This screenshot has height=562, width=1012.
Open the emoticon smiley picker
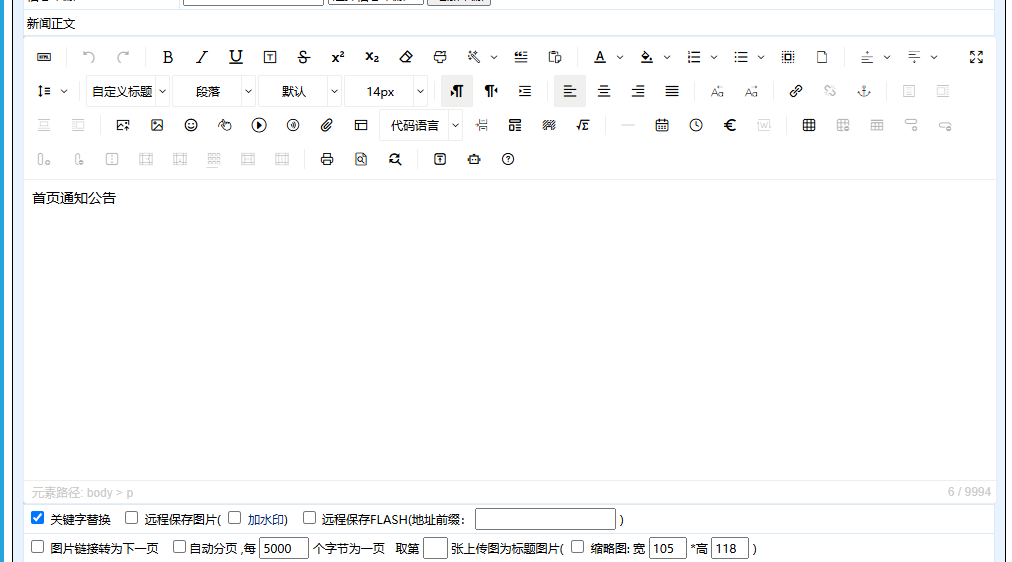(x=191, y=125)
